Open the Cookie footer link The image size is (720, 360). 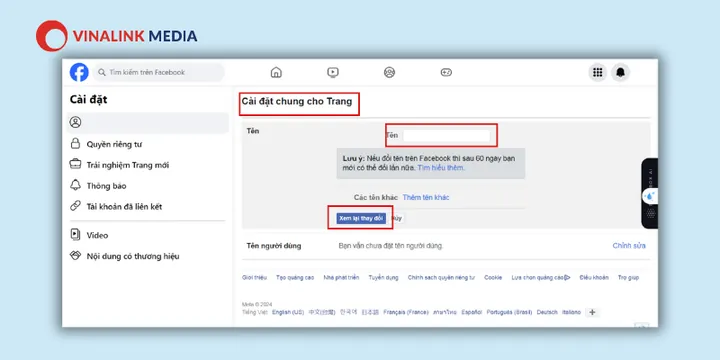[493, 278]
